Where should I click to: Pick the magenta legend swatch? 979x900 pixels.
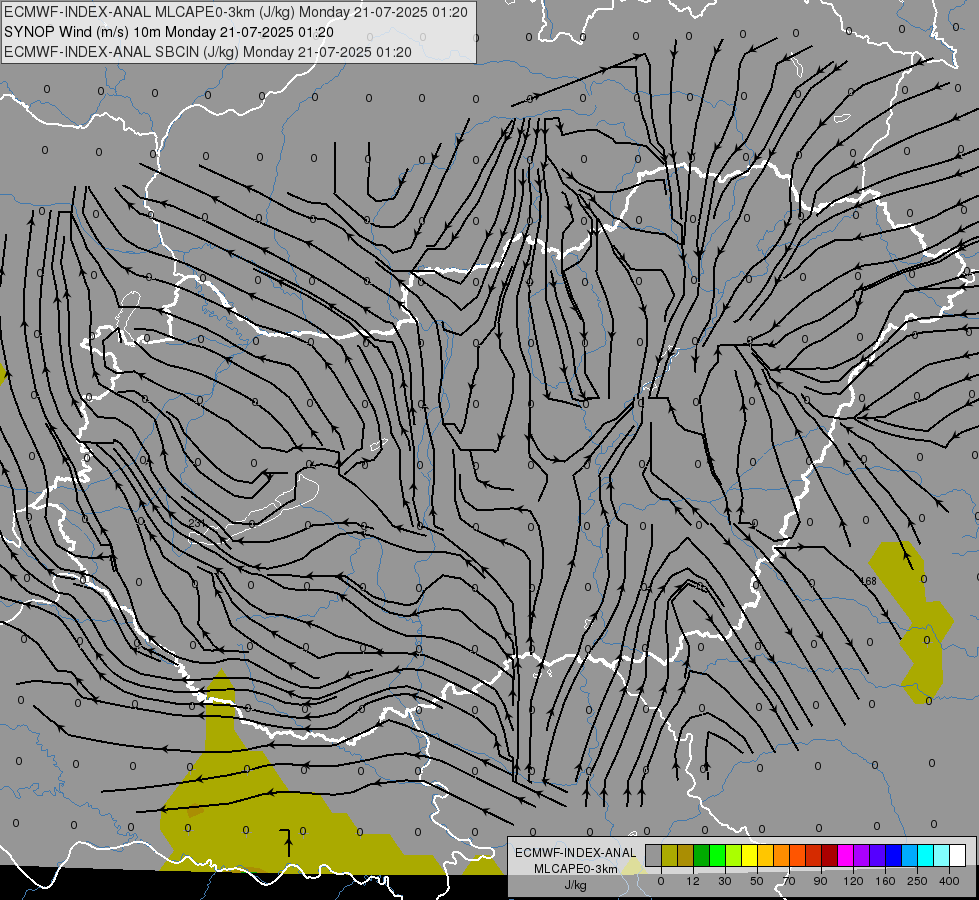845,855
